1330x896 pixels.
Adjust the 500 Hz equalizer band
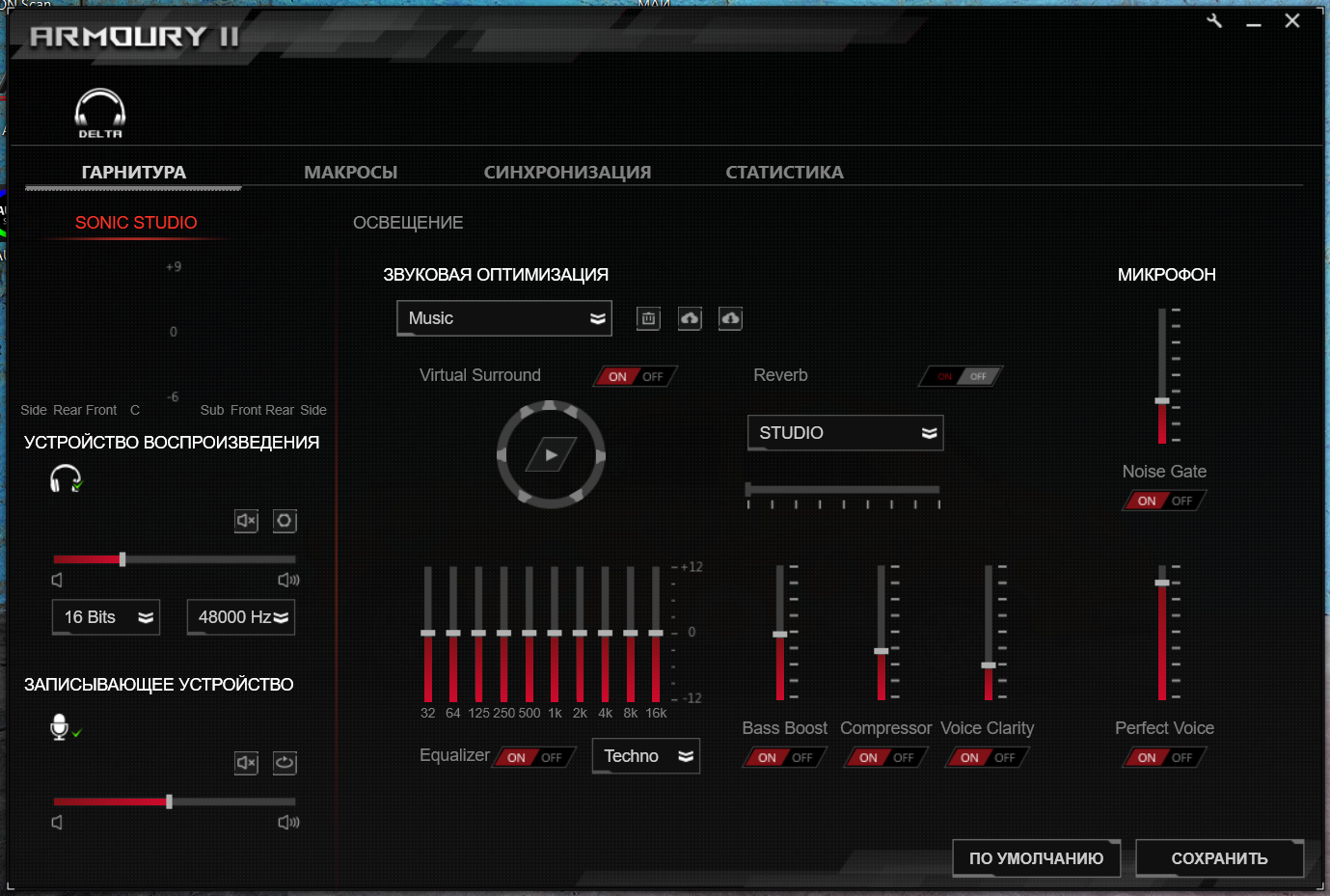click(x=529, y=634)
